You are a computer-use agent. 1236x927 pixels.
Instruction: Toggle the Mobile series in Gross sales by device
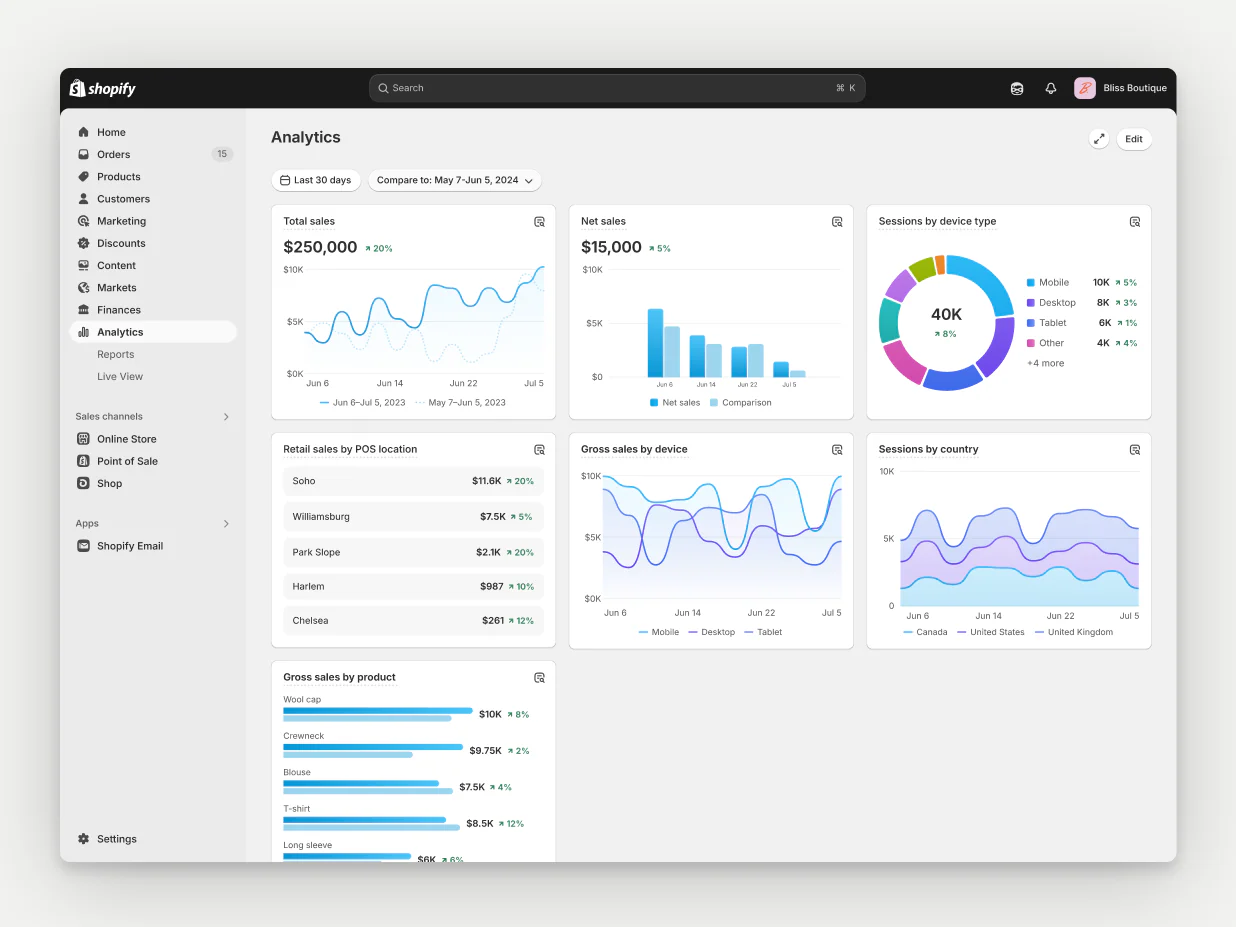[x=658, y=632]
